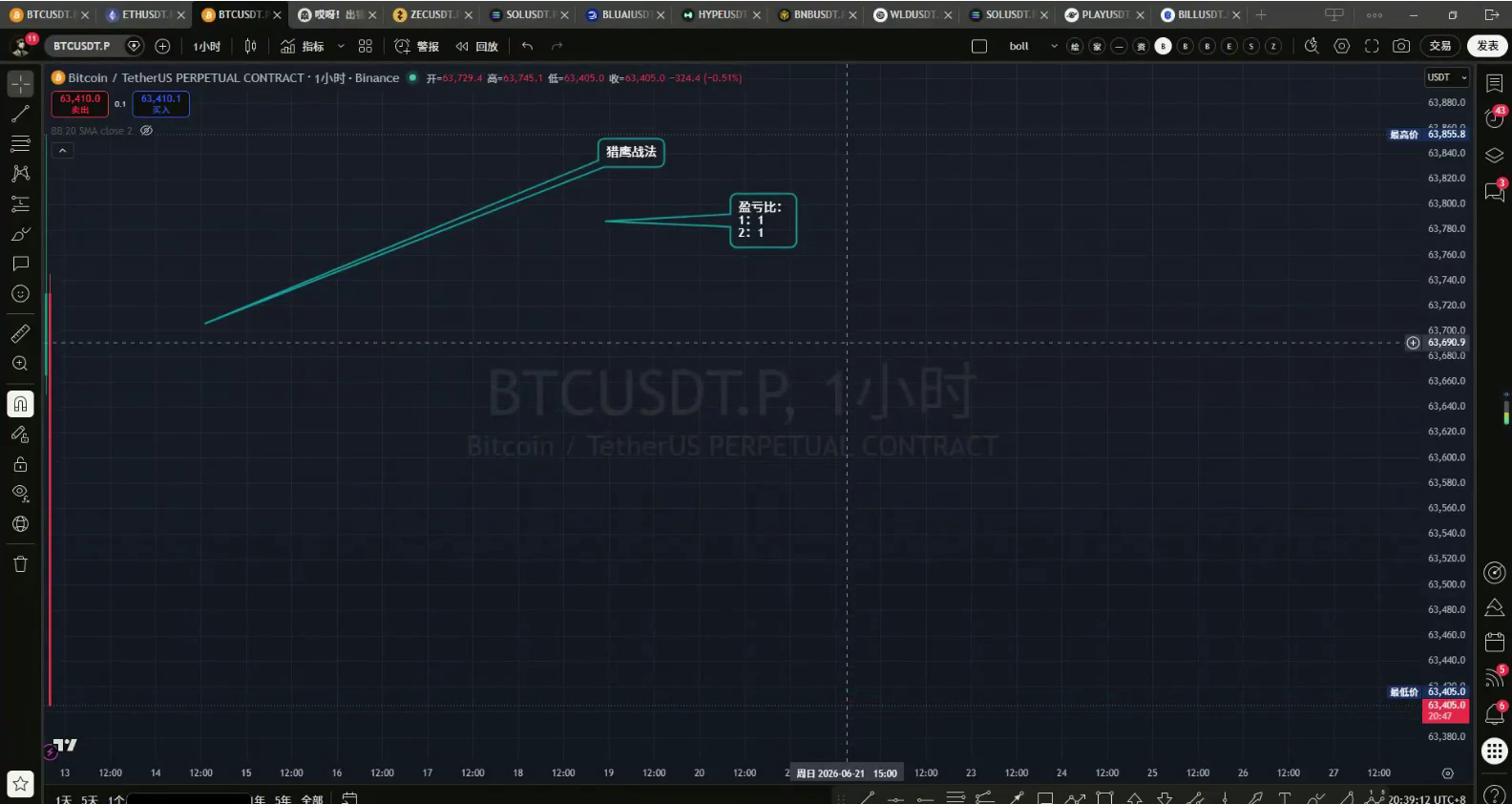The height and width of the screenshot is (804, 1512).
Task: Open the watchlist panel icon
Action: 1494,84
